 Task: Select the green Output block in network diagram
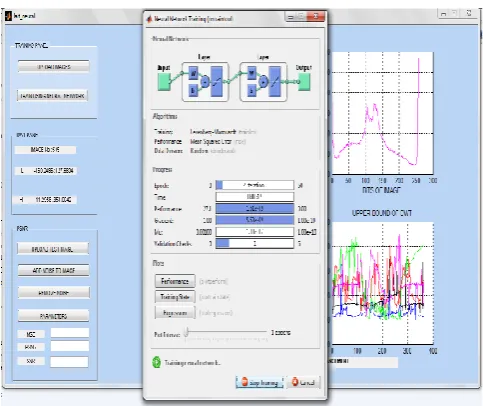304,82
